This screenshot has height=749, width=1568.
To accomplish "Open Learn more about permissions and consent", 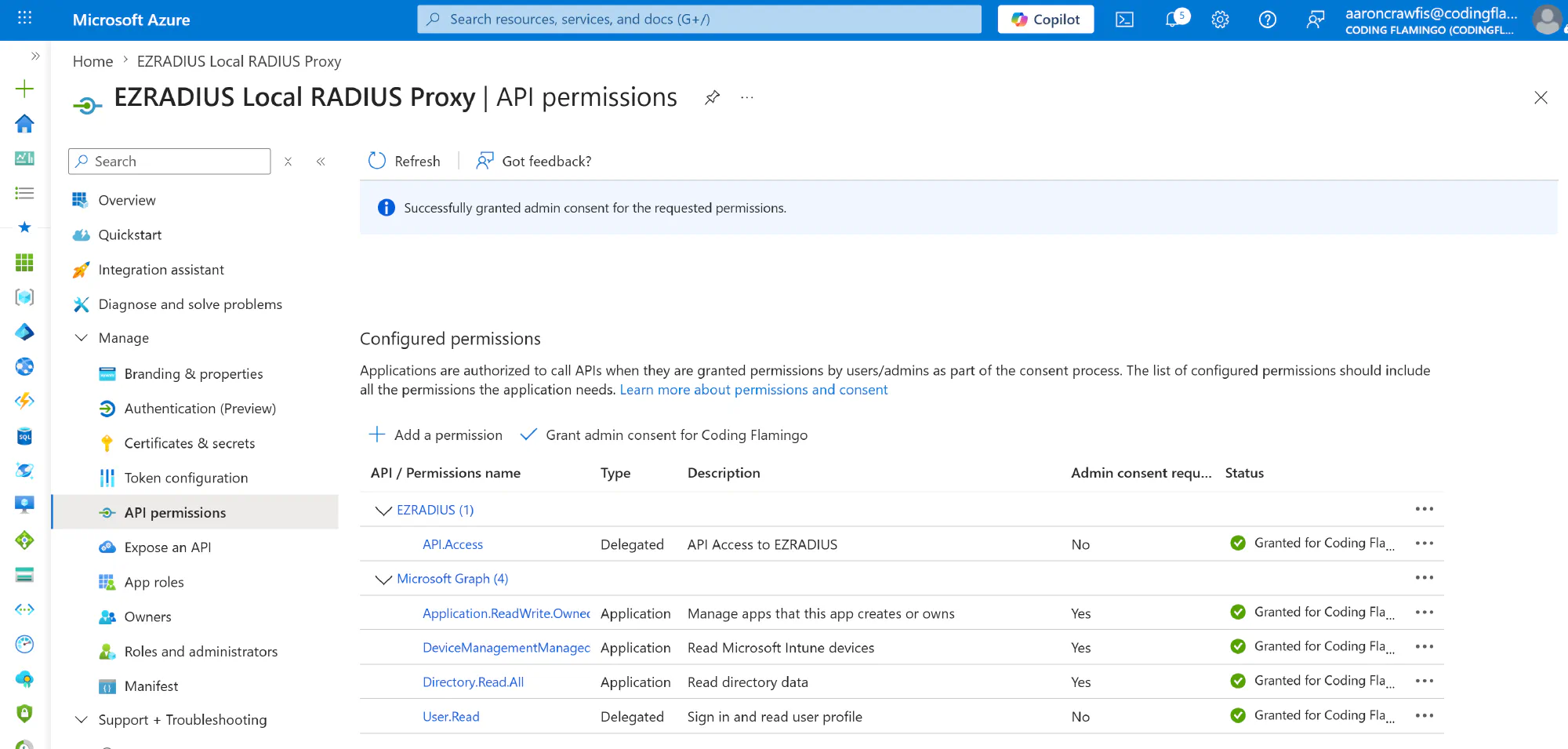I will pyautogui.click(x=753, y=390).
